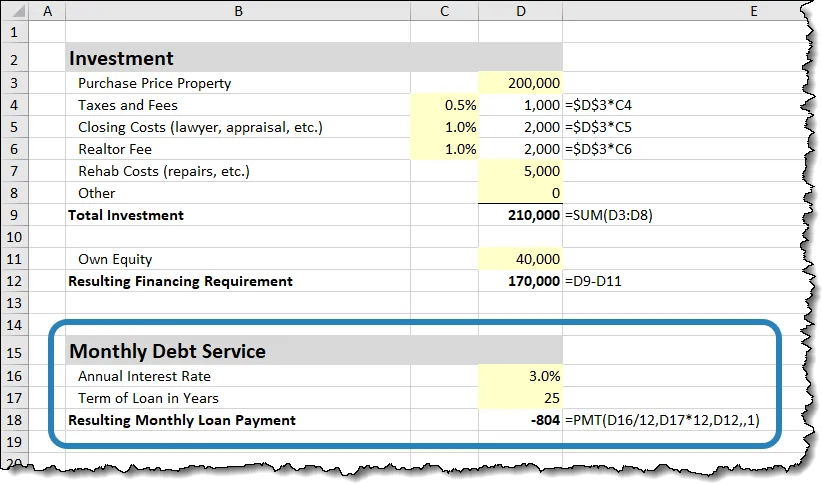This screenshot has height=484, width=822.
Task: Select the 5,000 rehab costs cell
Action: pos(521,171)
